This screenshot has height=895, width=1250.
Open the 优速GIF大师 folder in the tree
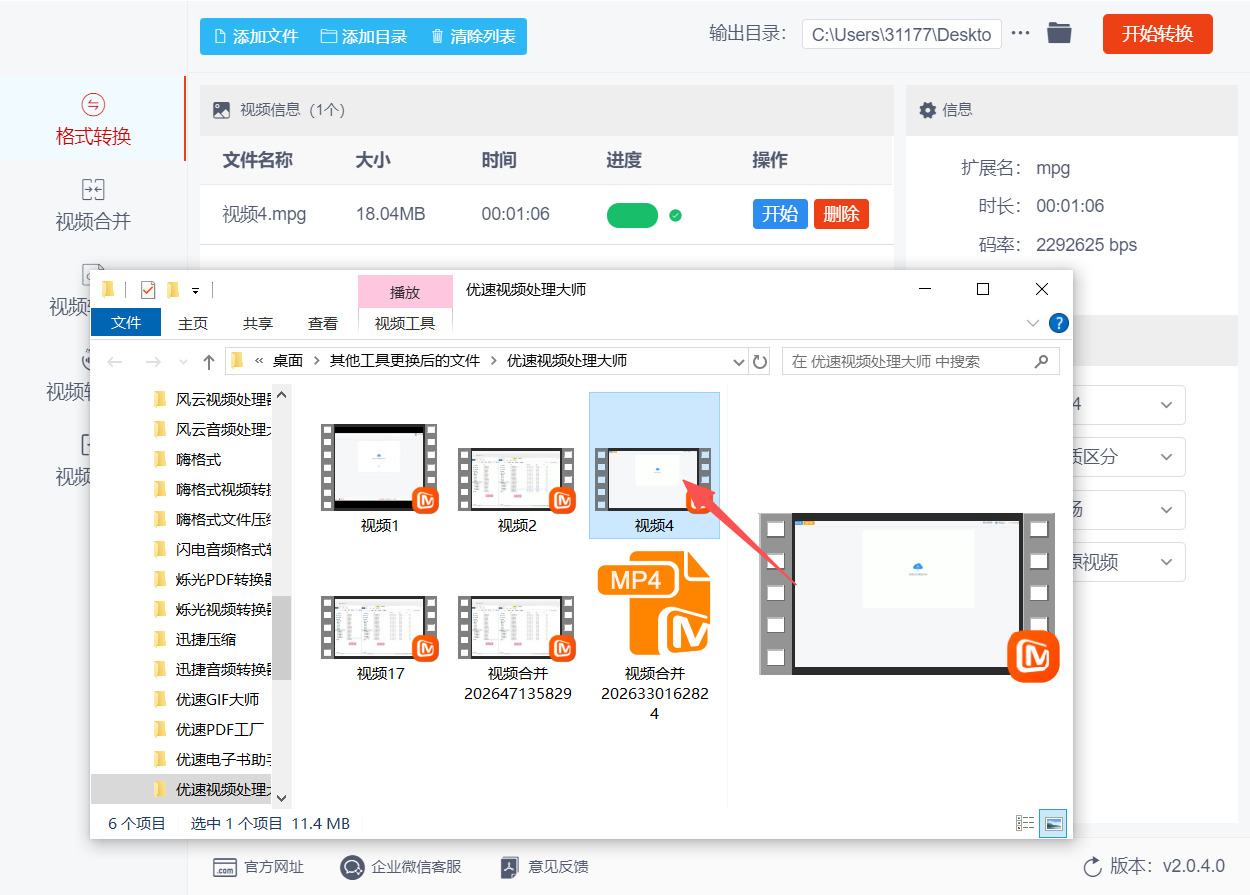point(217,699)
